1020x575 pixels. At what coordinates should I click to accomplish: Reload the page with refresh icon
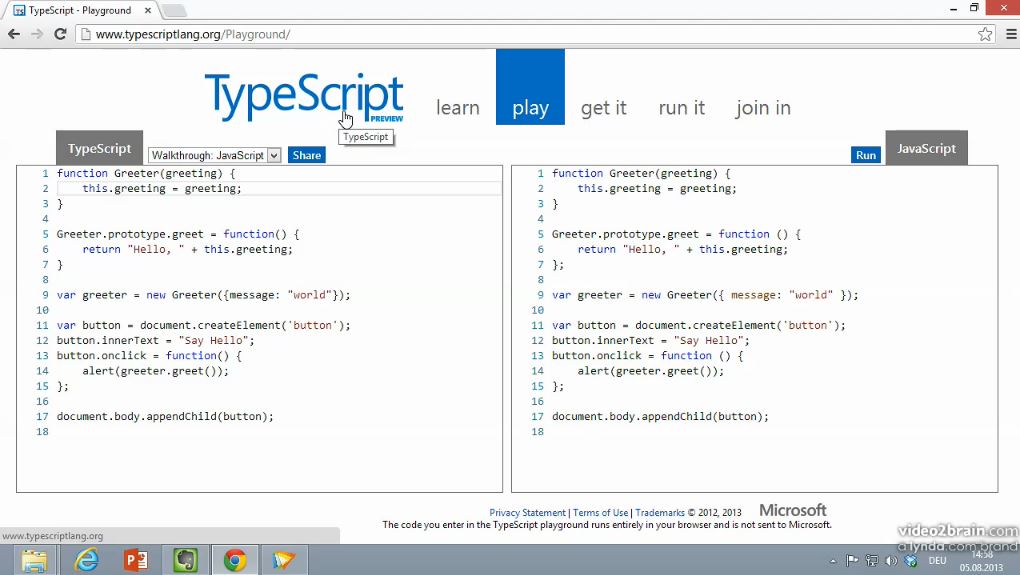60,34
